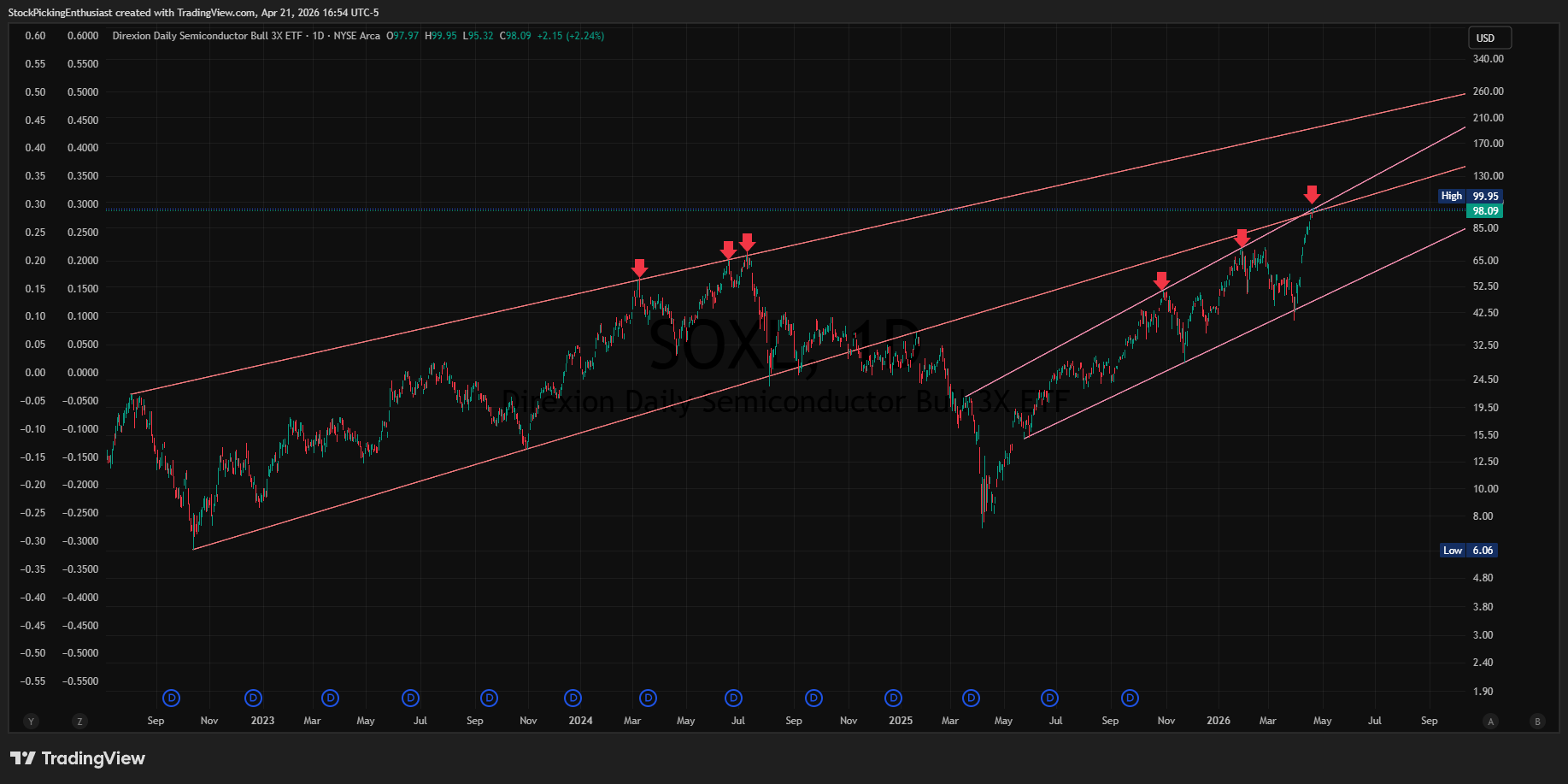Click the High 99.95 price label
1568x784 pixels.
(1470, 197)
